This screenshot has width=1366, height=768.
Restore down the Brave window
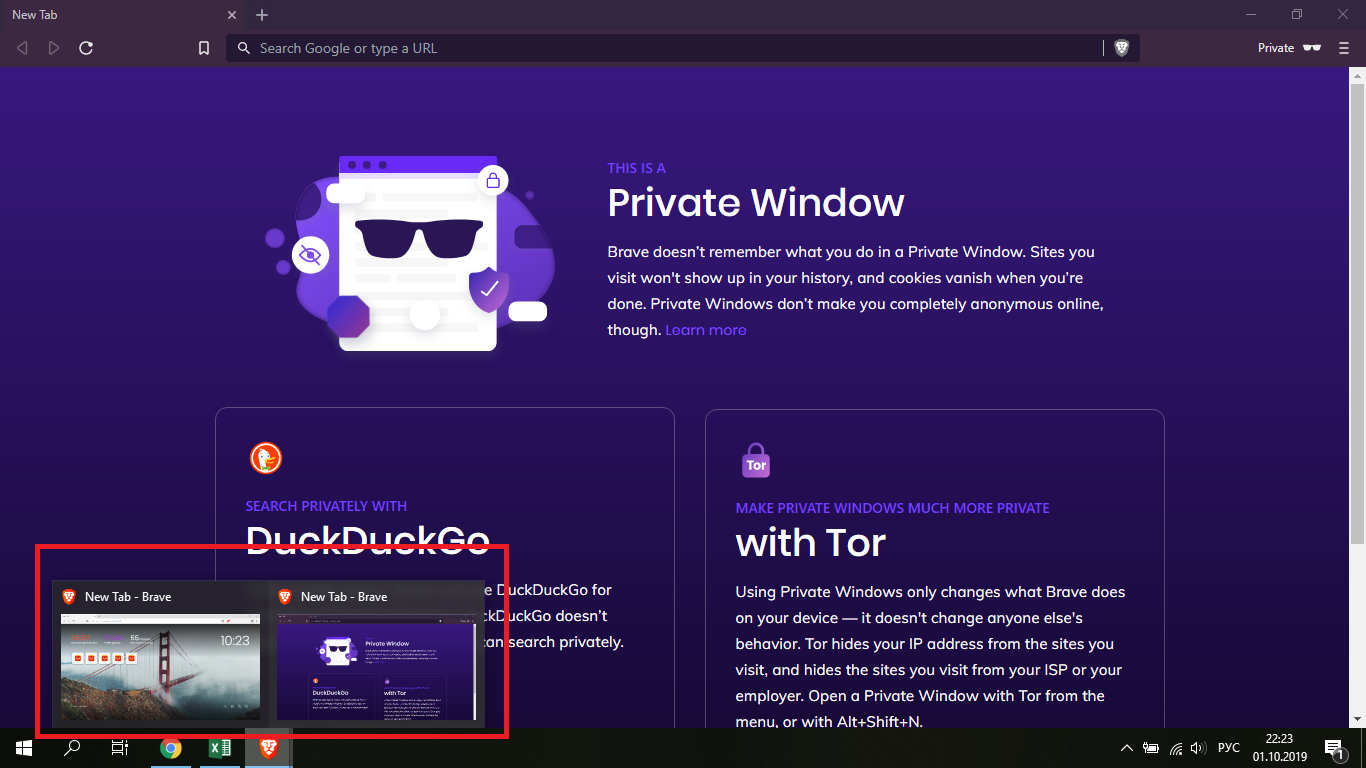click(1297, 15)
